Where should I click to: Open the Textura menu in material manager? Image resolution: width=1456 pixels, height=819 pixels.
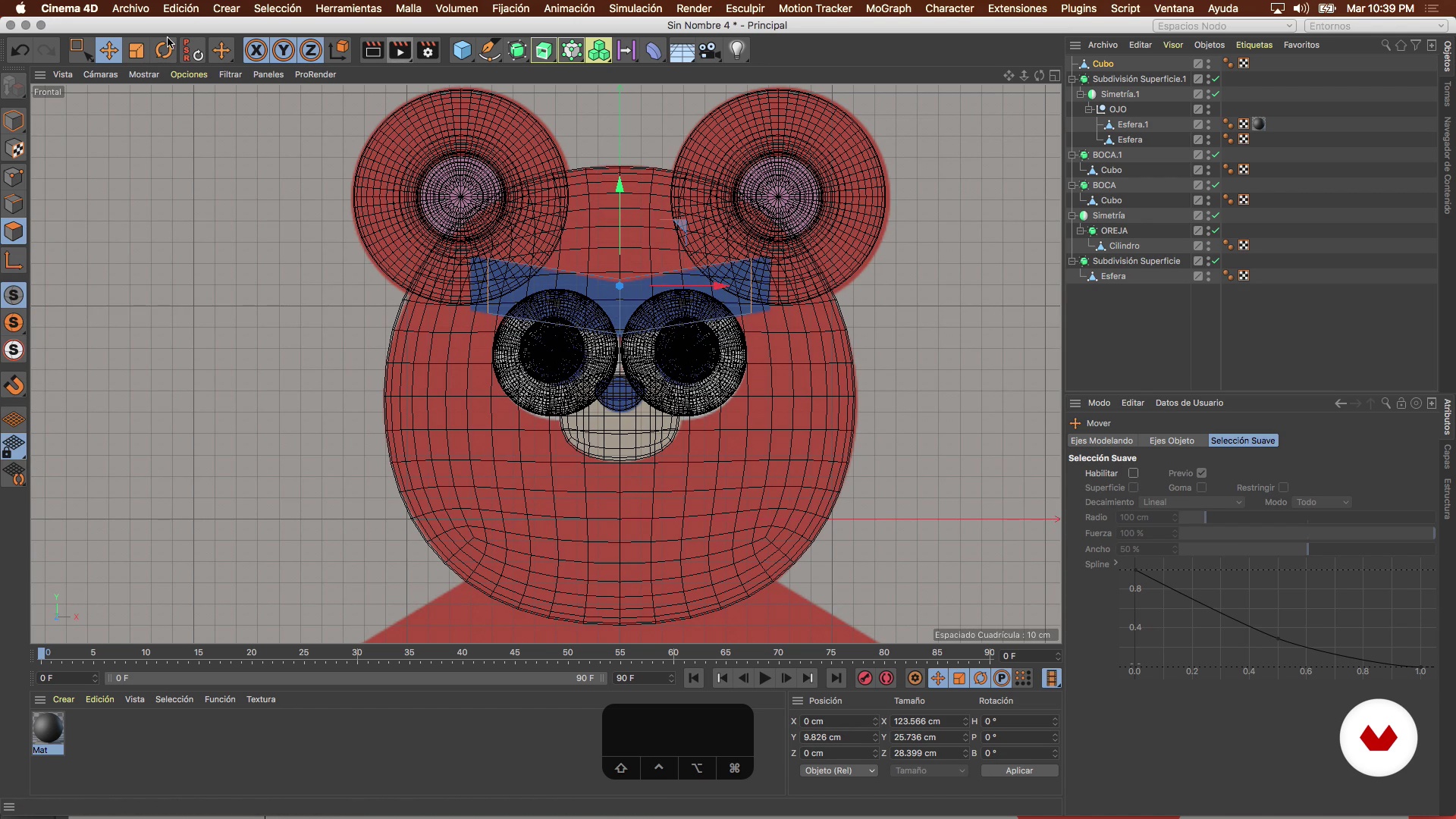coord(261,699)
